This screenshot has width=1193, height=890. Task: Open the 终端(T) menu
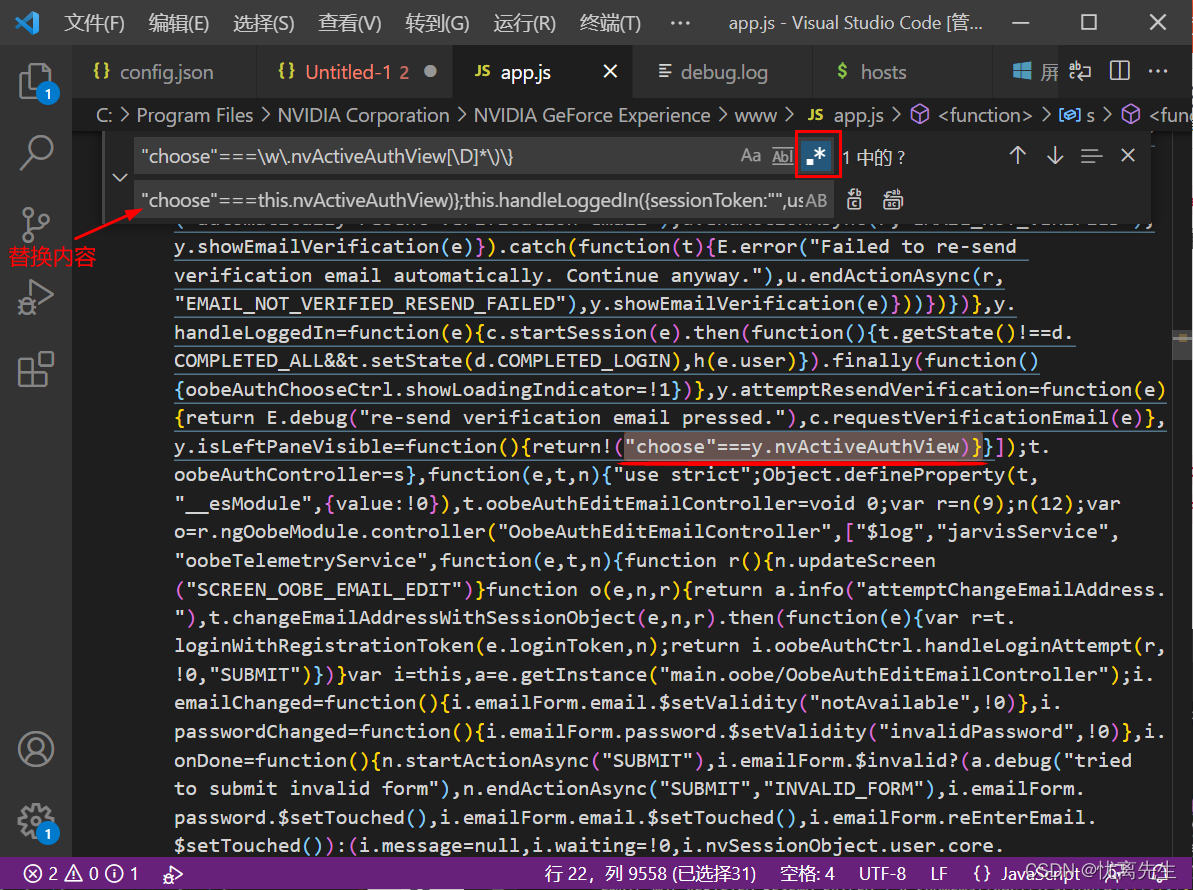point(610,24)
